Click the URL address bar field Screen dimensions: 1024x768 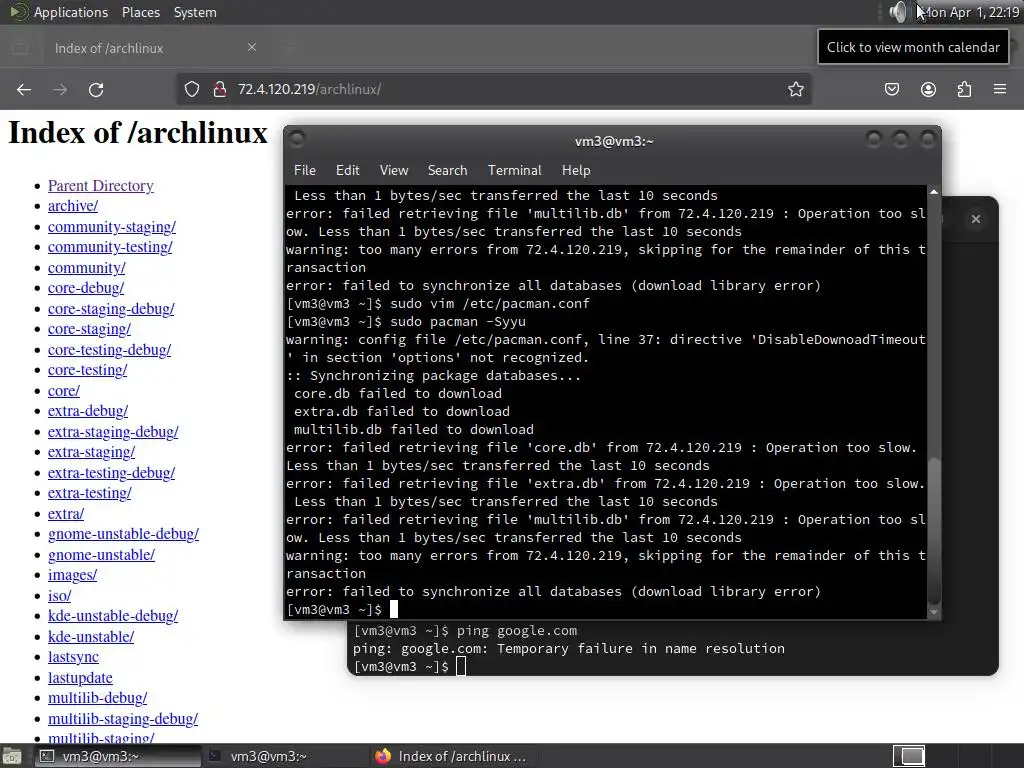click(494, 89)
